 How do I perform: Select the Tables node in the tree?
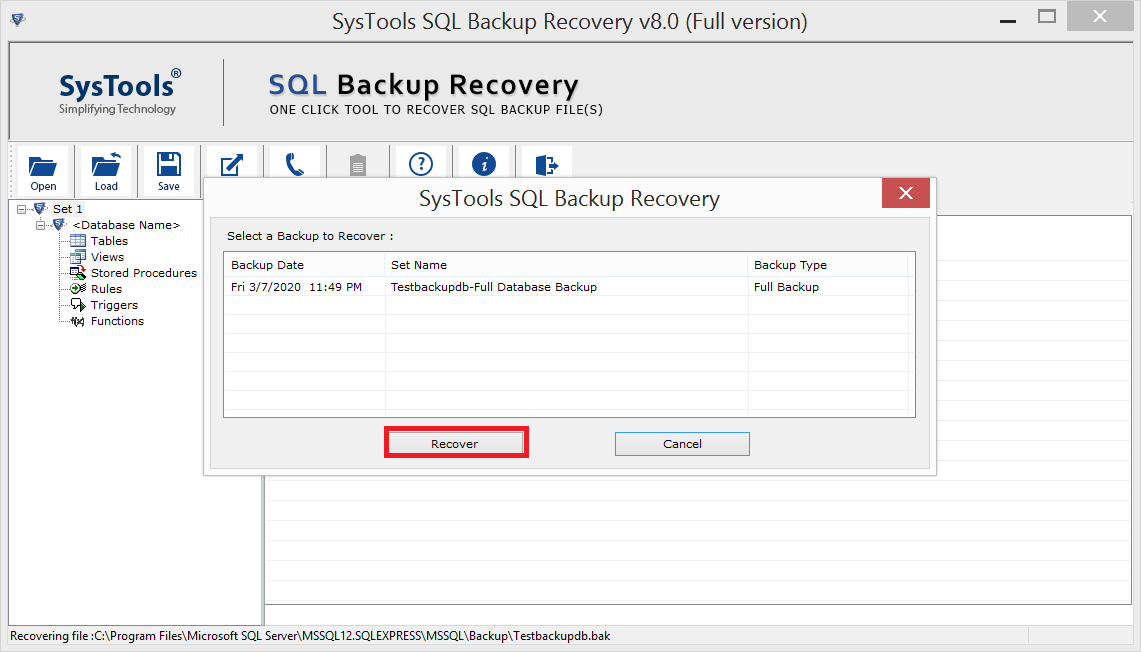coord(109,241)
